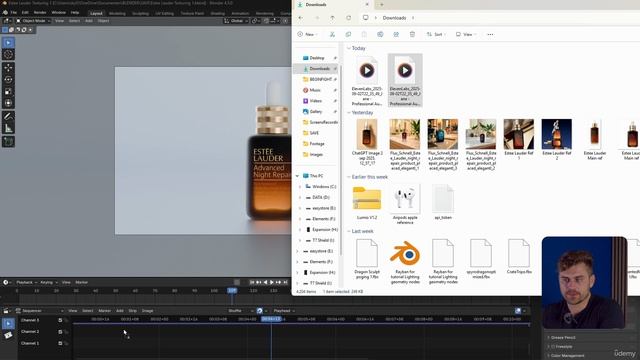Viewport: 640px width, 360px height.
Task: Open the Object Mode dropdown
Action: pos(33,21)
